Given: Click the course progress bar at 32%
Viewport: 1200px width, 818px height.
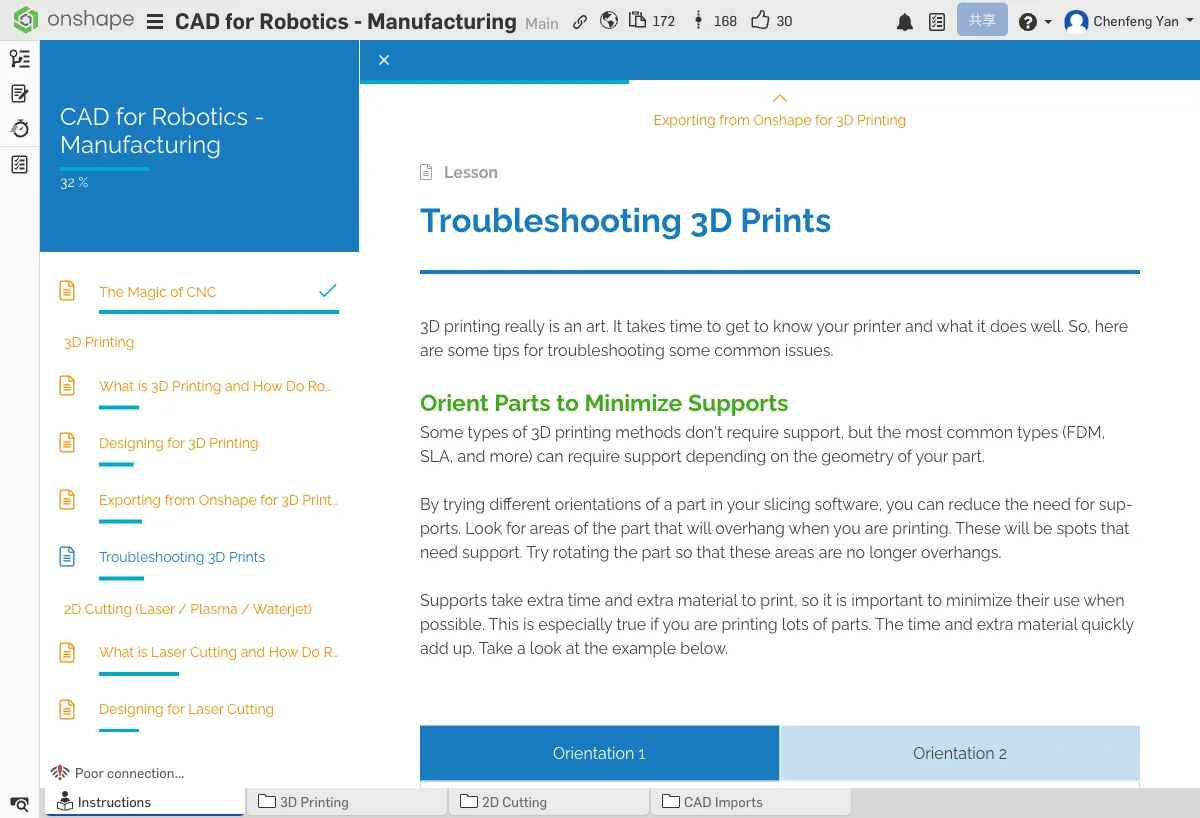Looking at the screenshot, I should pyautogui.click(x=104, y=169).
